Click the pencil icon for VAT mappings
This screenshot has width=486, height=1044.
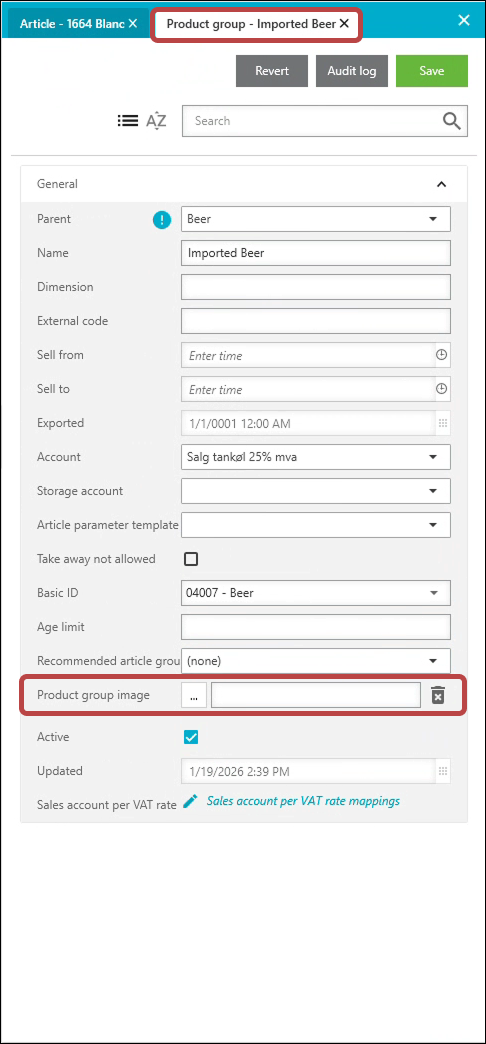190,801
